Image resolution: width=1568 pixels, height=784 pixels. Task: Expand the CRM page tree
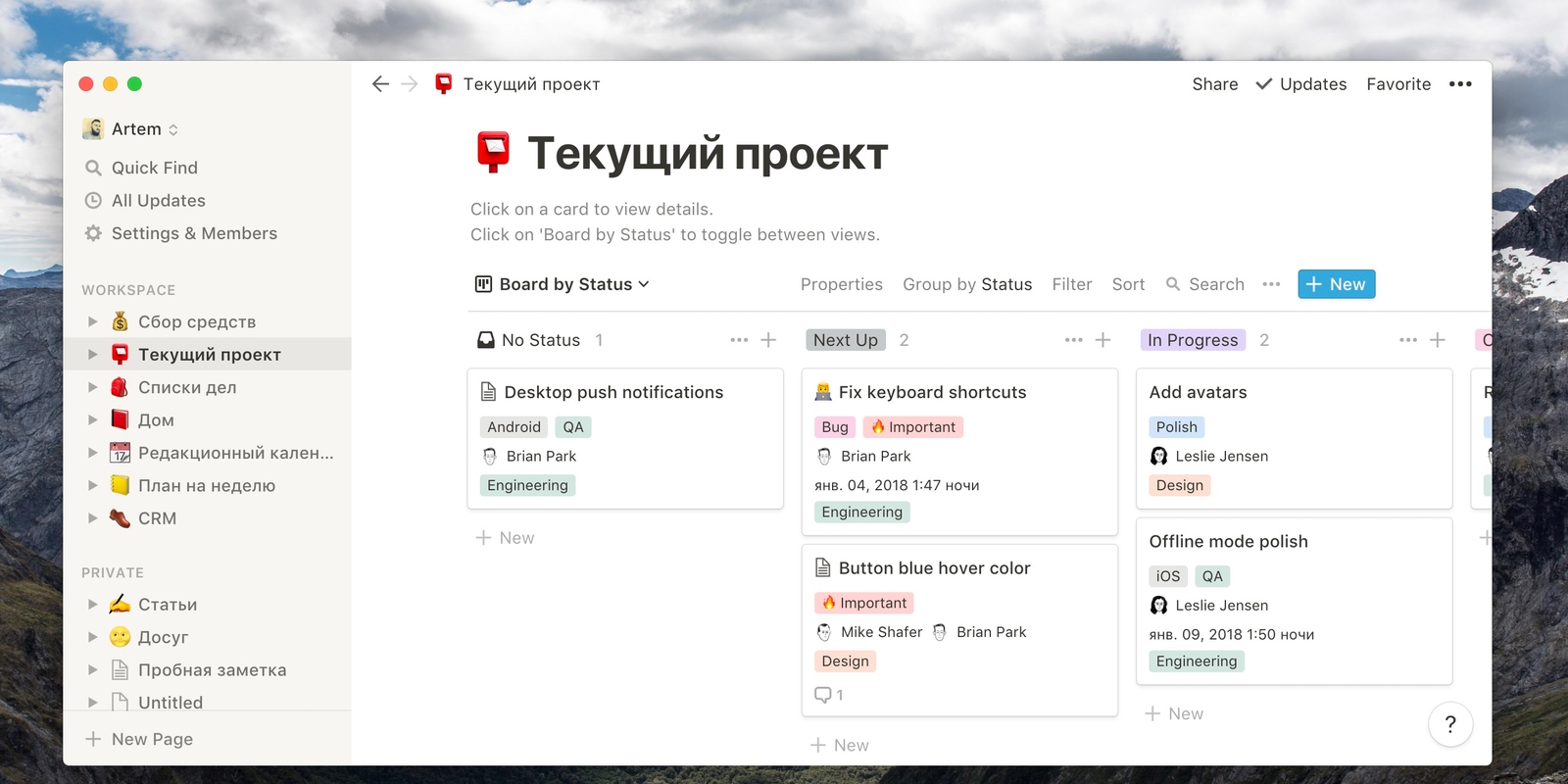point(93,518)
